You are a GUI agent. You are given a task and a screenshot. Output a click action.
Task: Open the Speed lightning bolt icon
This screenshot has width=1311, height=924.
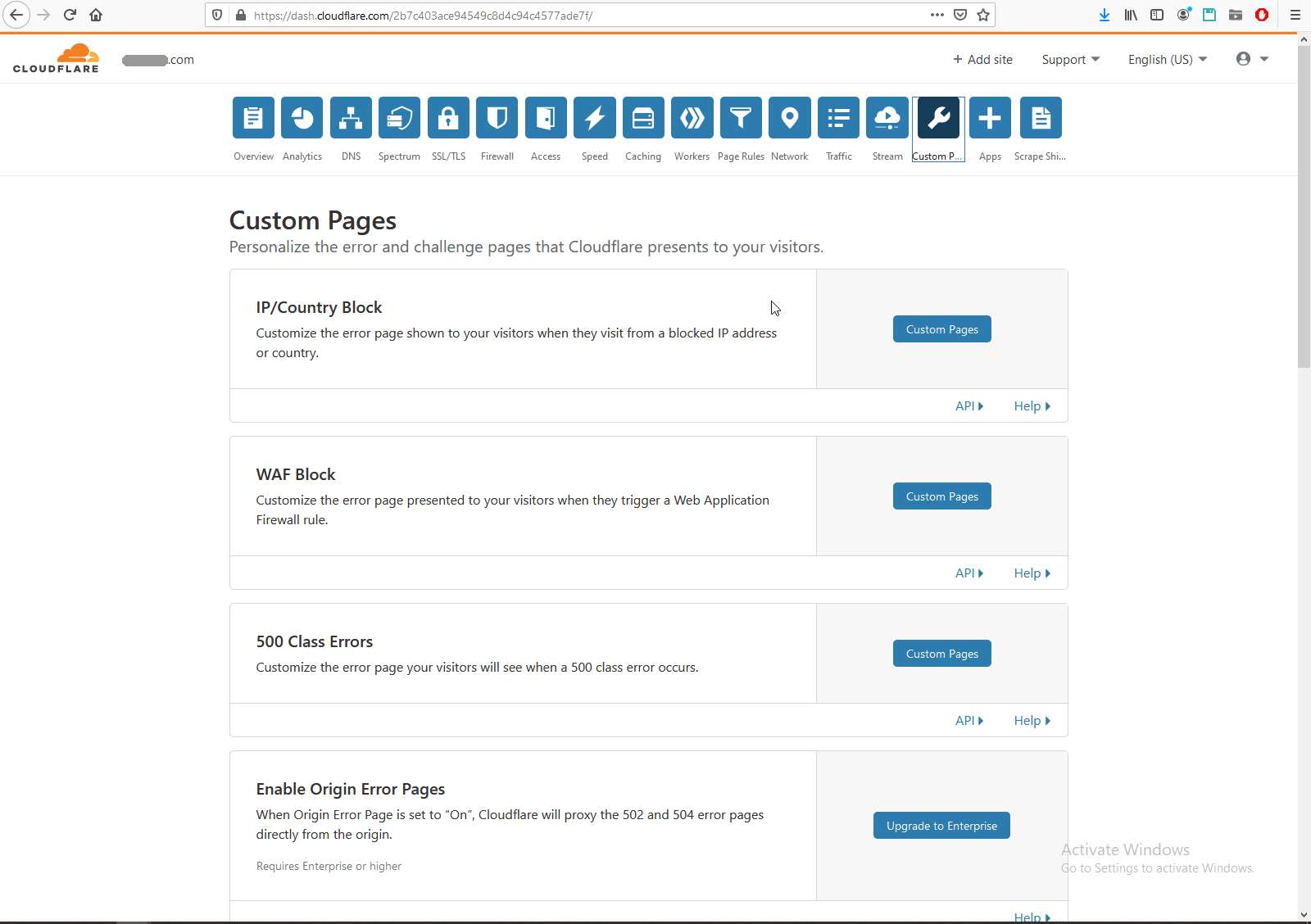[595, 118]
